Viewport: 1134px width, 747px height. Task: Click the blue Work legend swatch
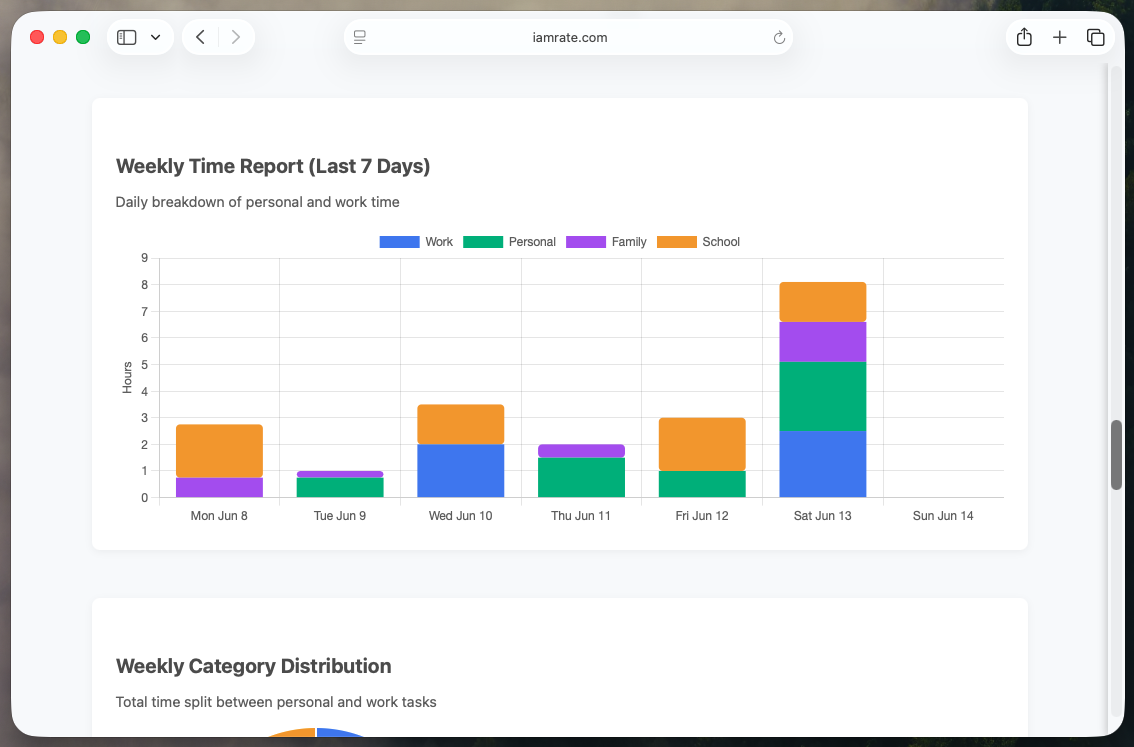(399, 242)
